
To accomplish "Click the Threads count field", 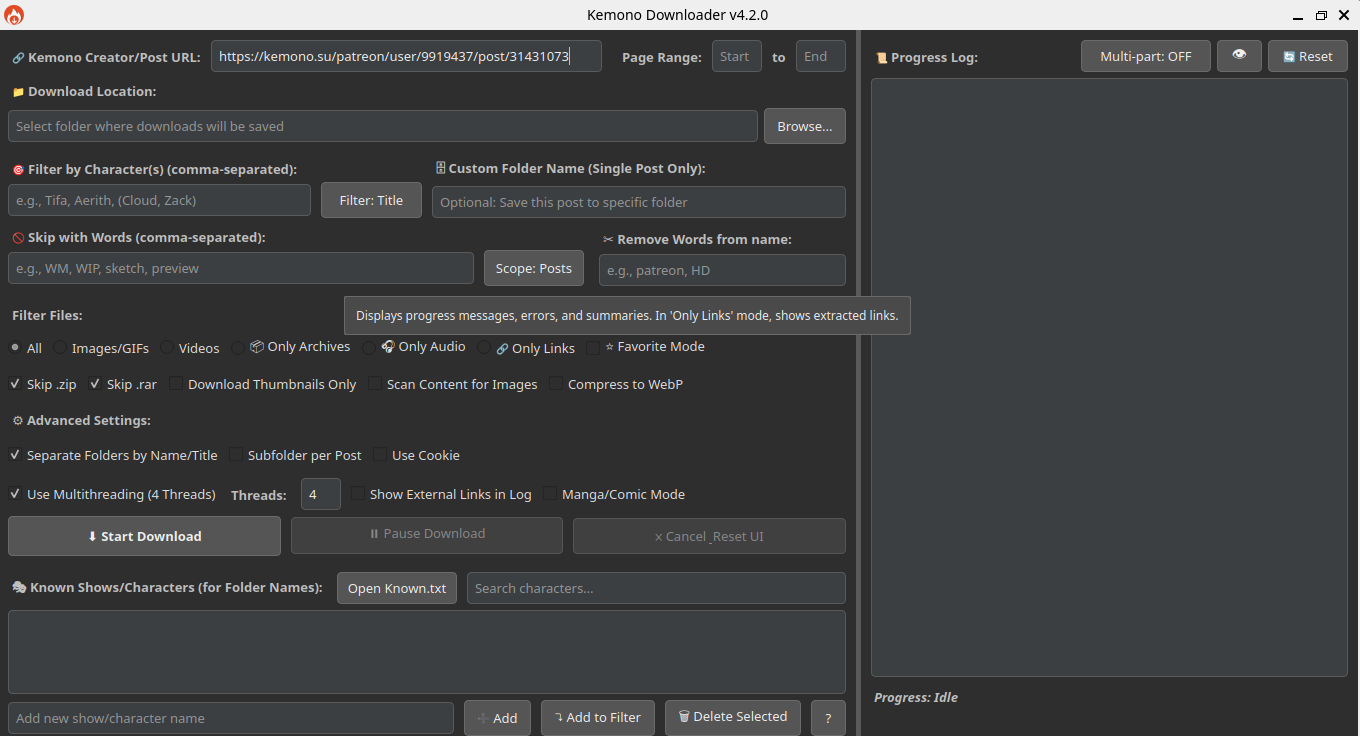I will pyautogui.click(x=320, y=493).
